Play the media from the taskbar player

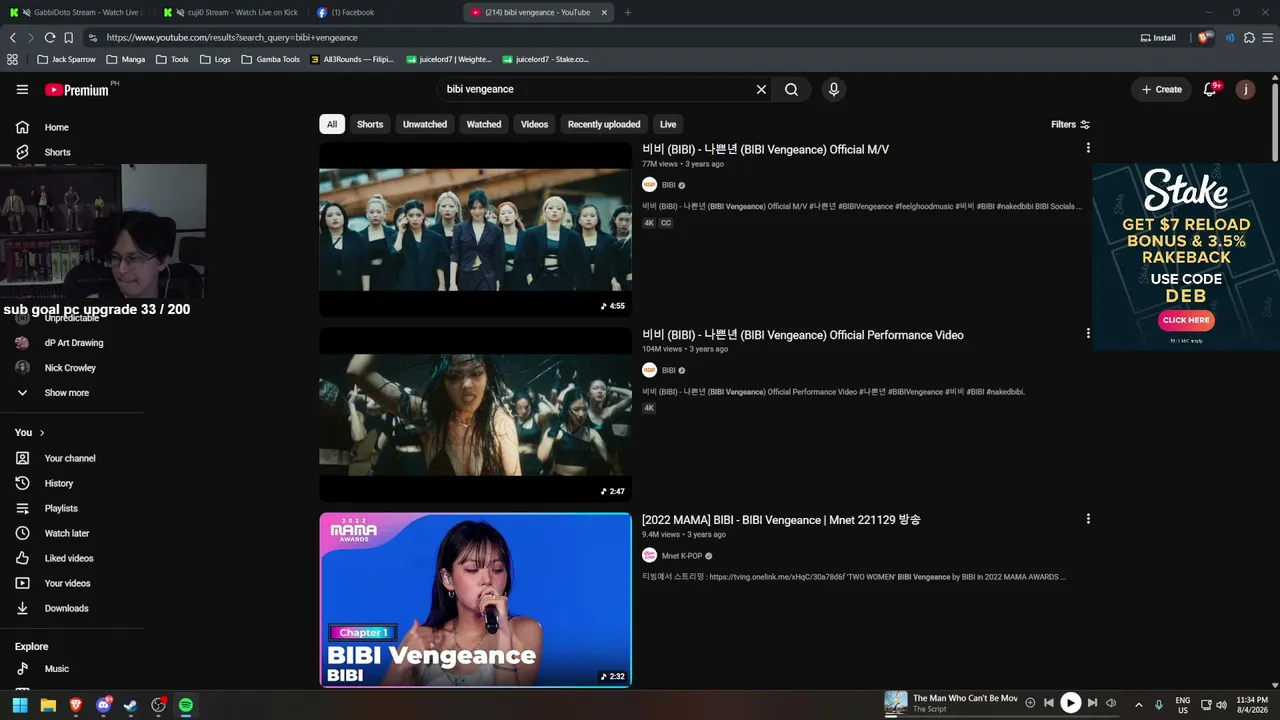(1070, 703)
